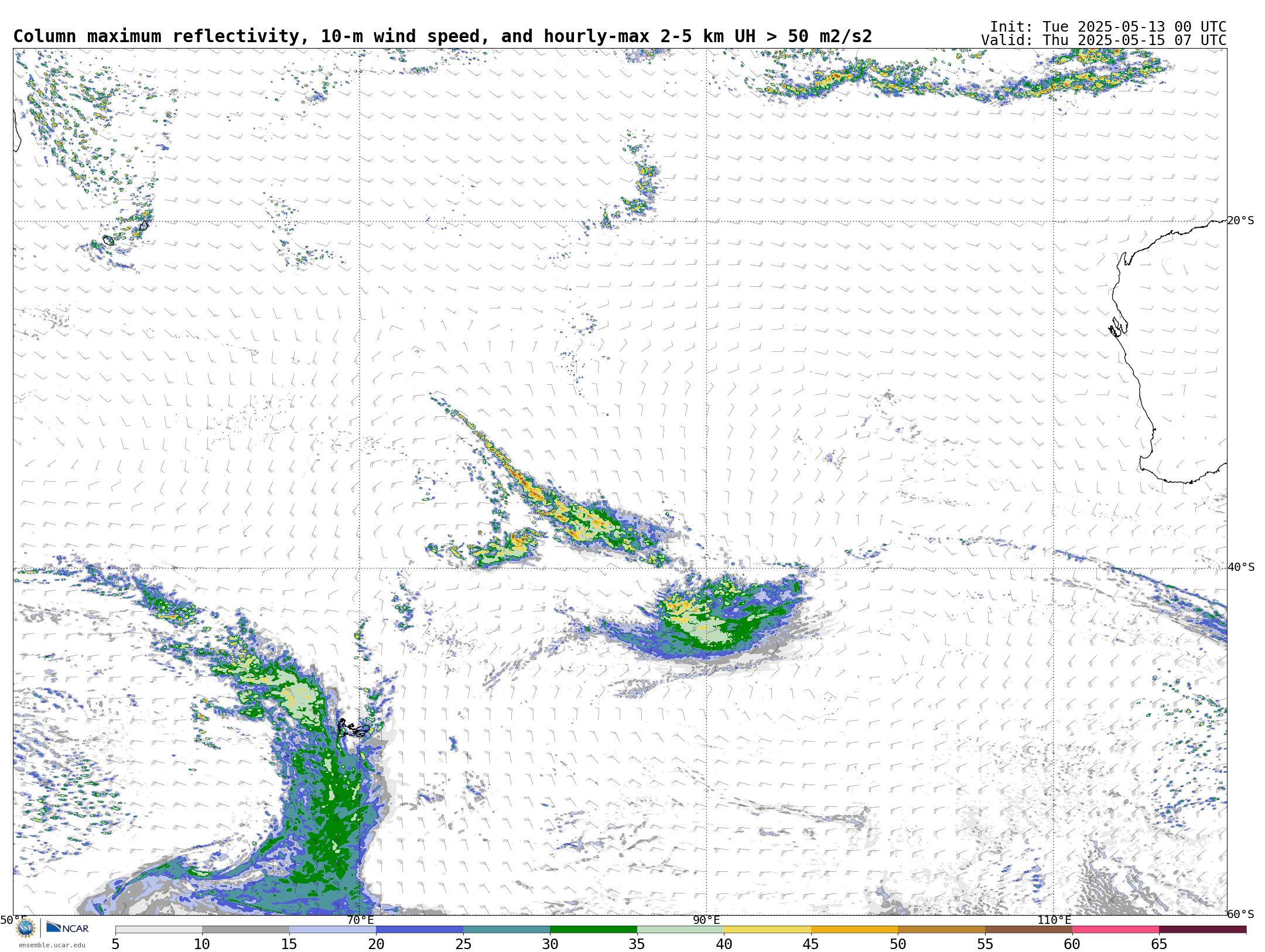Click the 40°S latitude label
Screen dimensions: 1265x952
tap(1241, 567)
